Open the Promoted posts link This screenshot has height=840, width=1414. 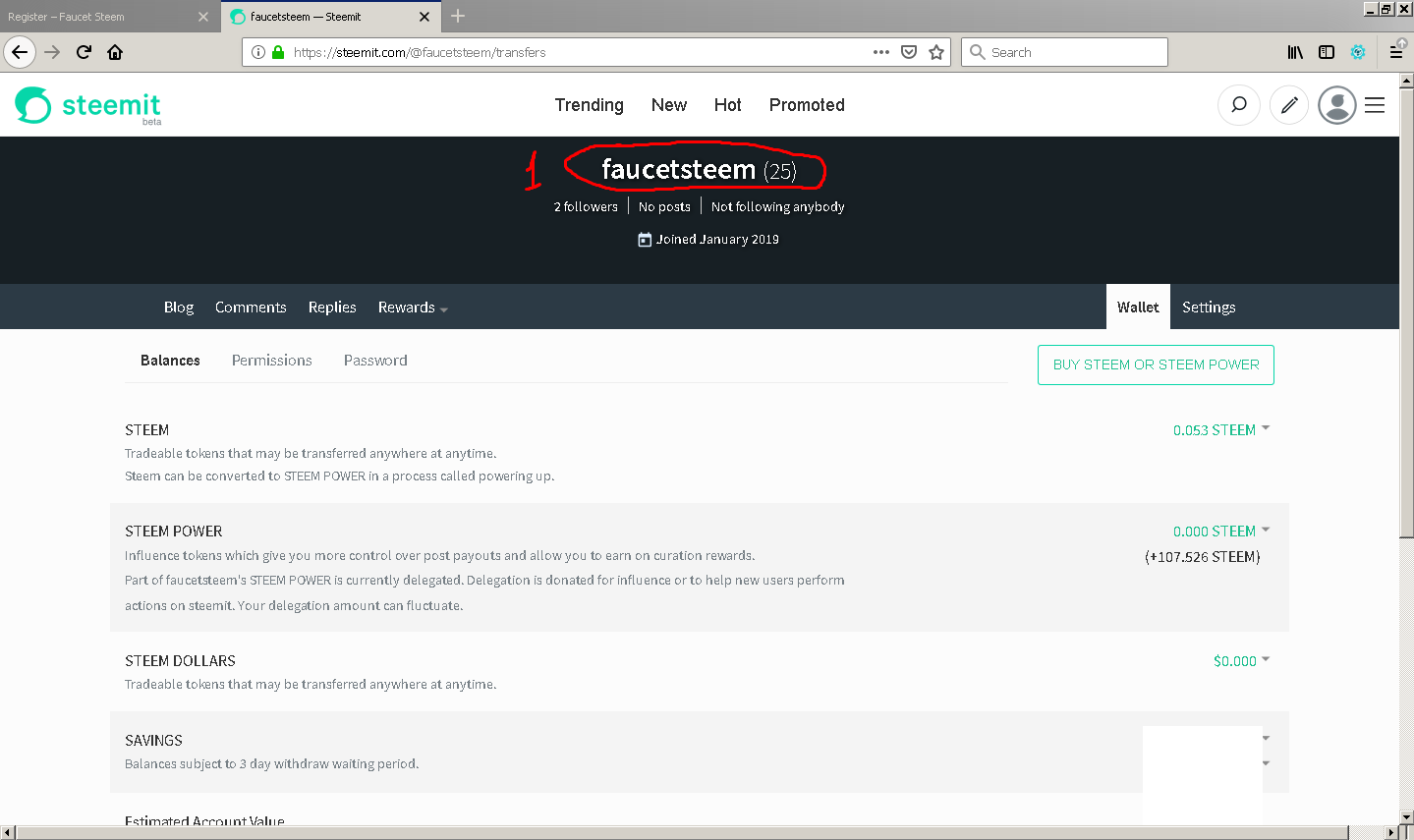807,105
